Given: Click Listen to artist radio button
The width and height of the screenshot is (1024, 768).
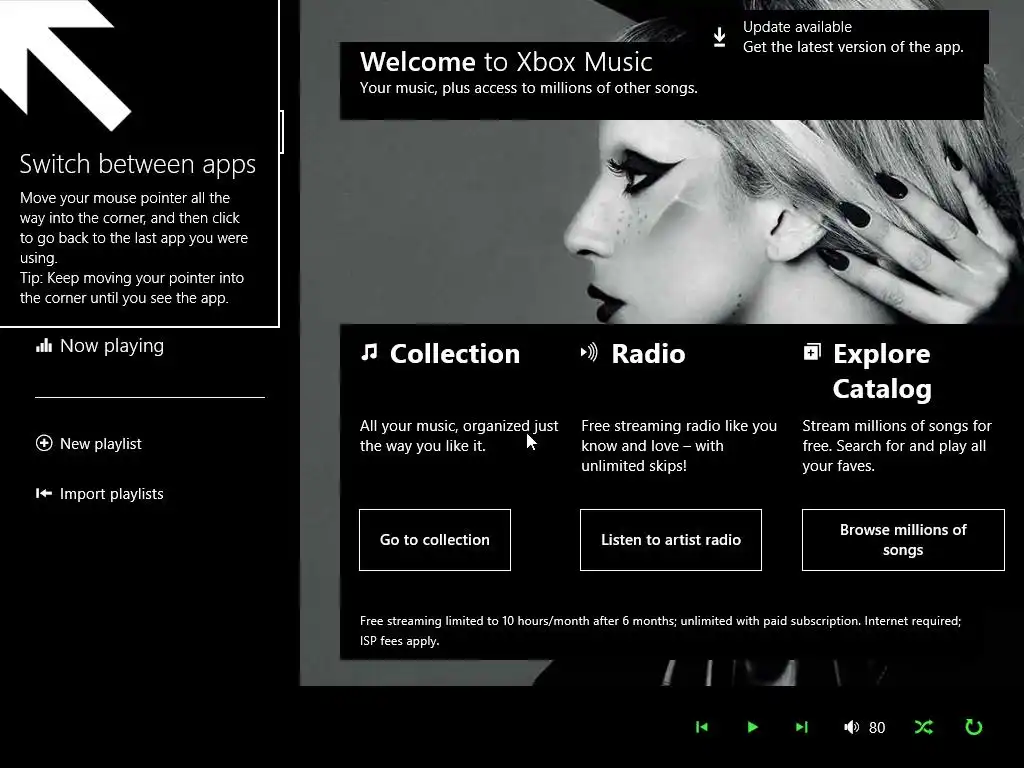Looking at the screenshot, I should point(671,540).
